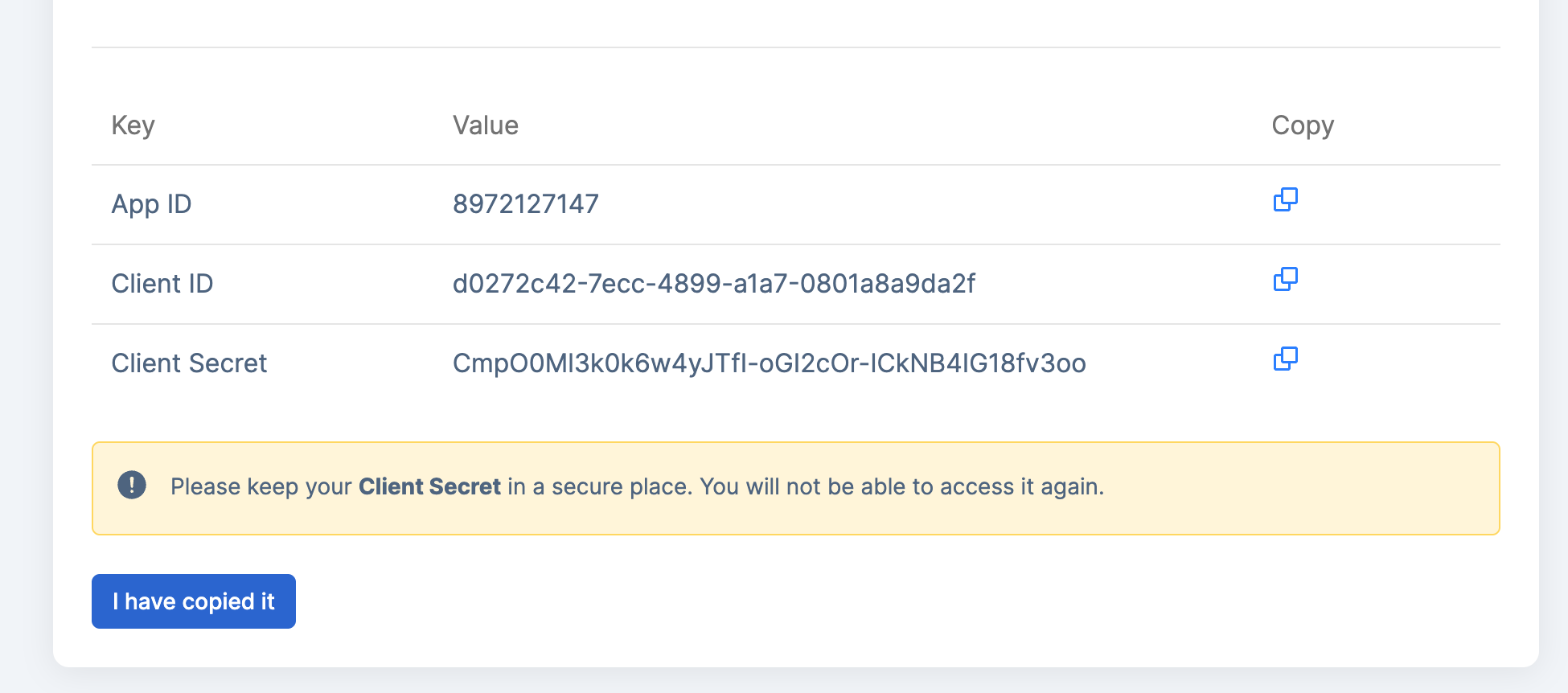Click the Client Secret string value

[x=769, y=363]
